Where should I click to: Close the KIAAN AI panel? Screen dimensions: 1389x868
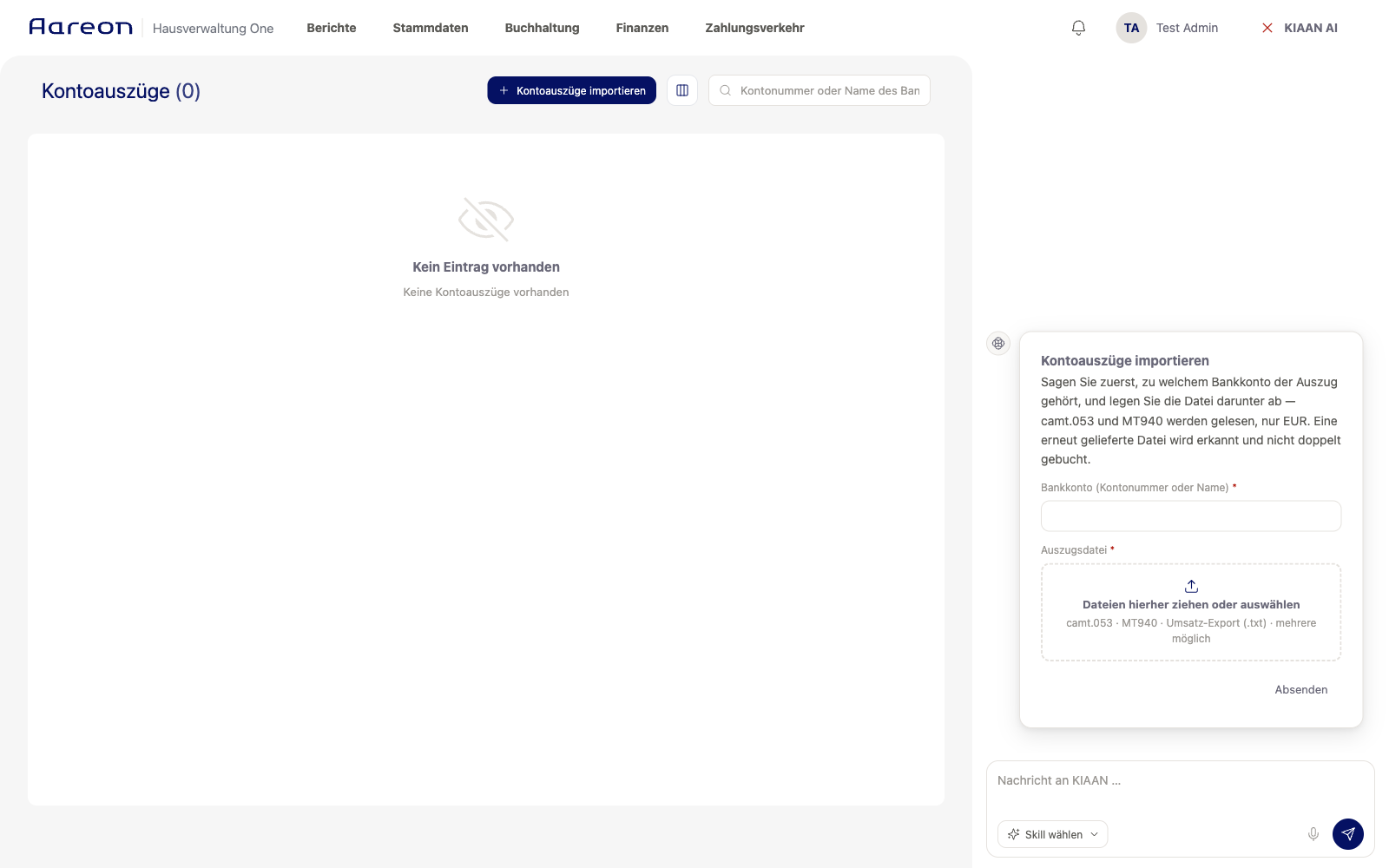[1267, 28]
